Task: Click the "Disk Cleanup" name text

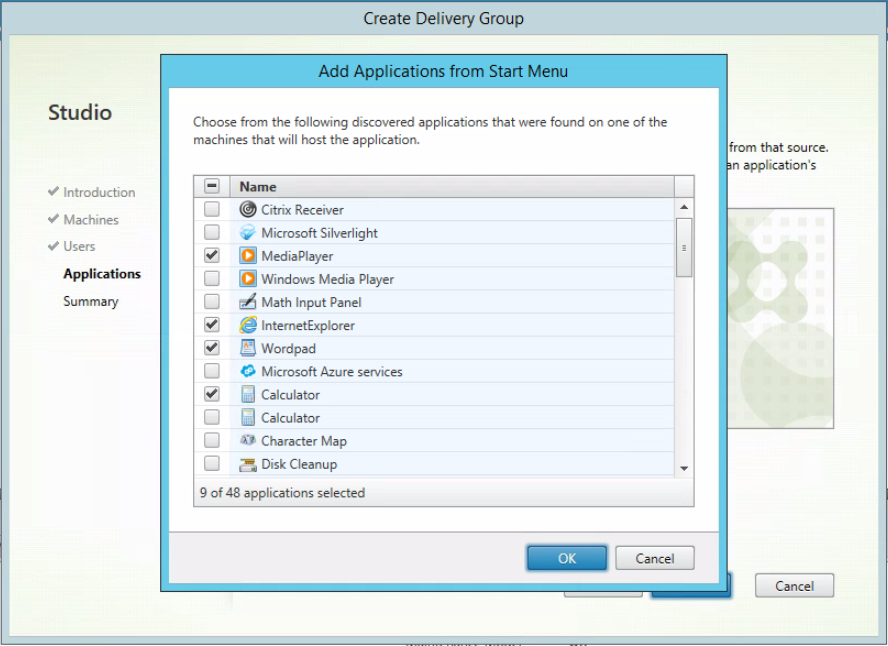Action: 299,464
